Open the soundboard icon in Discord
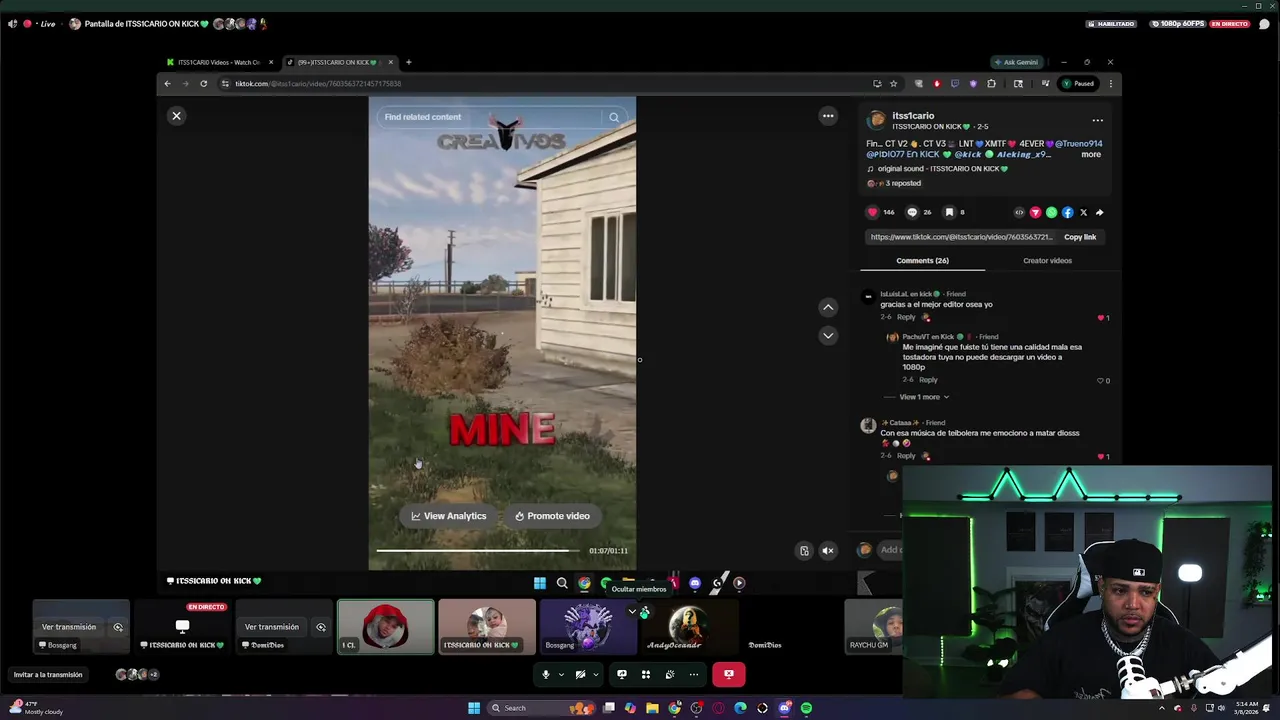 [x=670, y=674]
